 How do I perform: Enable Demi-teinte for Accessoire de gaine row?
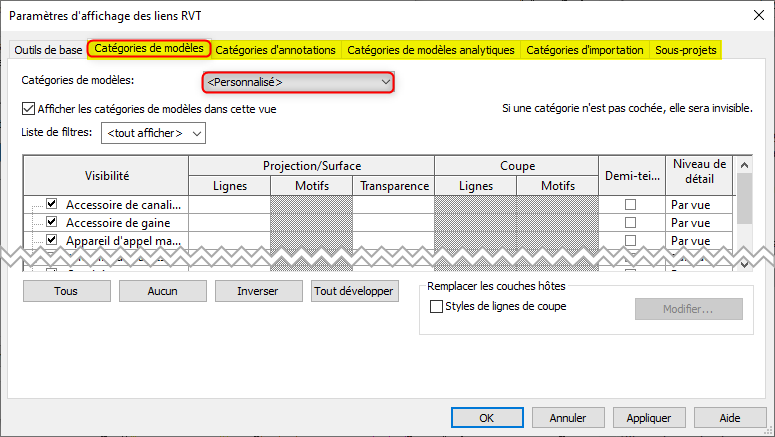630,223
